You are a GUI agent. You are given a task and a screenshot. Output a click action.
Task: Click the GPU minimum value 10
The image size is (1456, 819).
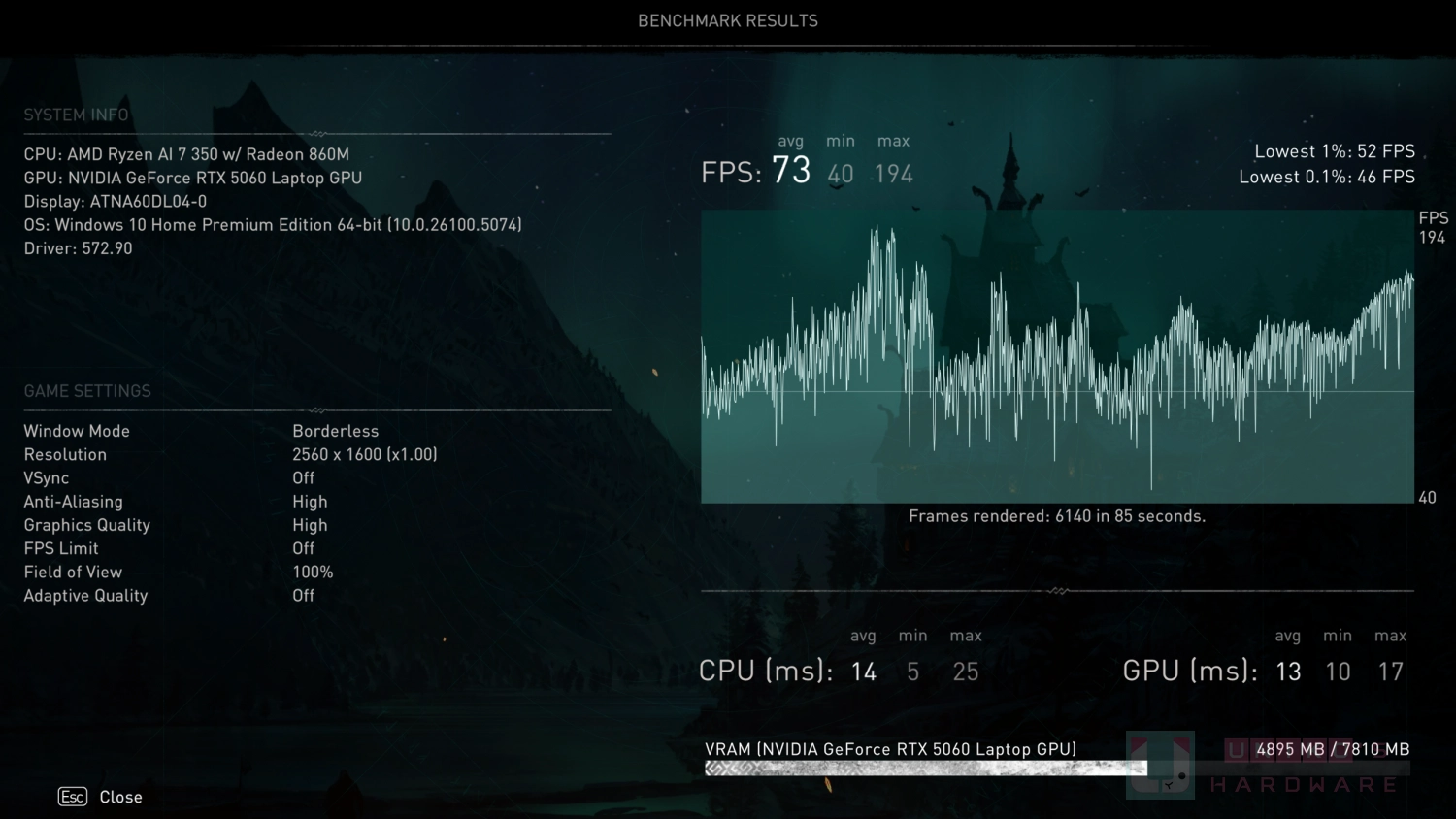[1339, 672]
